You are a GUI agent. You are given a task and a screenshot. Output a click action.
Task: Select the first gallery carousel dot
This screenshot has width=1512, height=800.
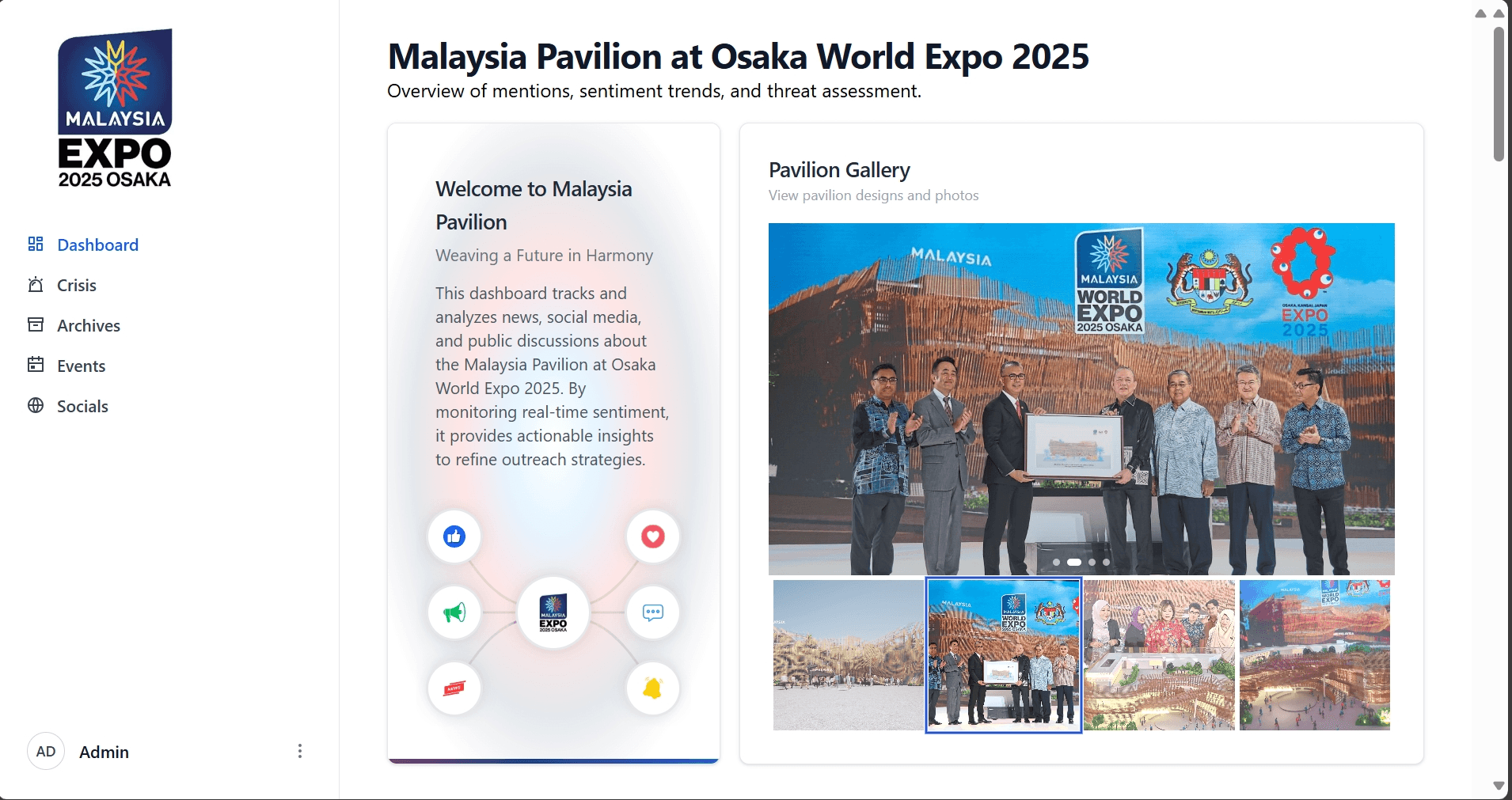pos(1057,563)
